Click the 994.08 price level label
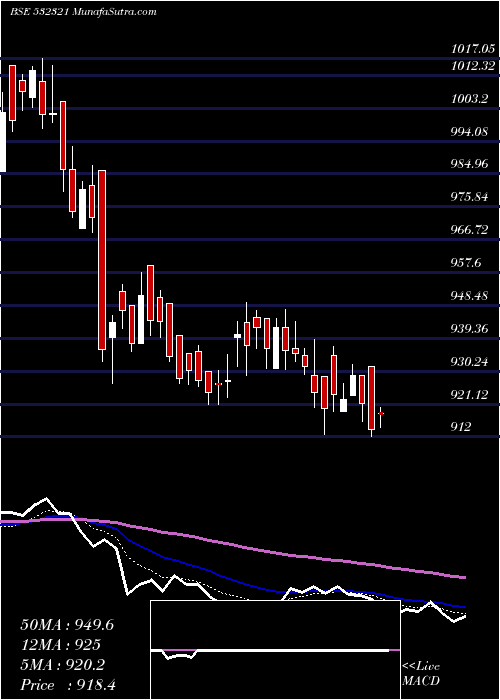Screen dimensions: 500x700 click(469, 132)
